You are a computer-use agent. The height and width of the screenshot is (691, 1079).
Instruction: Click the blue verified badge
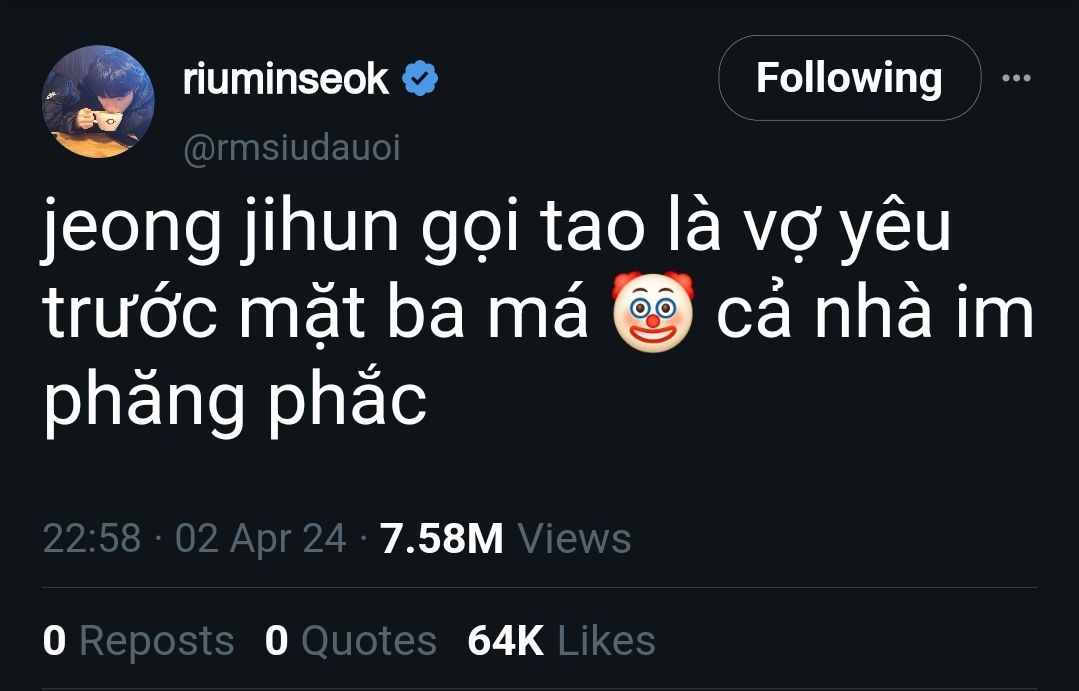pos(420,78)
